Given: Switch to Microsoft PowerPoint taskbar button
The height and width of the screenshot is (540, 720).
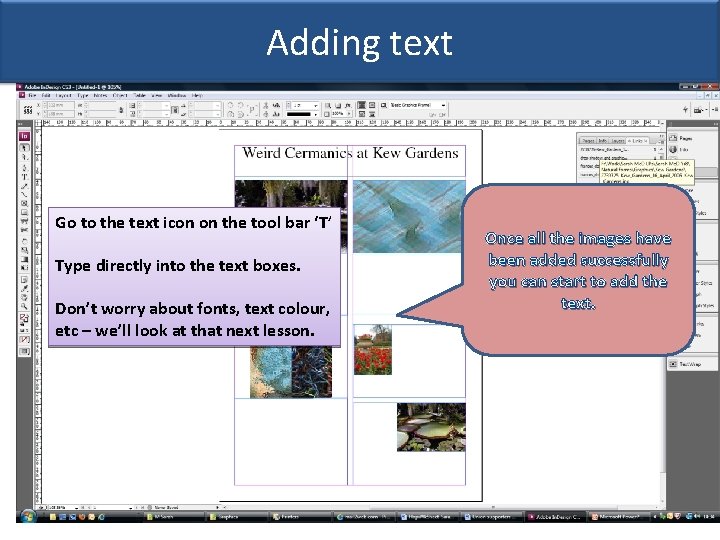Looking at the screenshot, I should pos(619,517).
